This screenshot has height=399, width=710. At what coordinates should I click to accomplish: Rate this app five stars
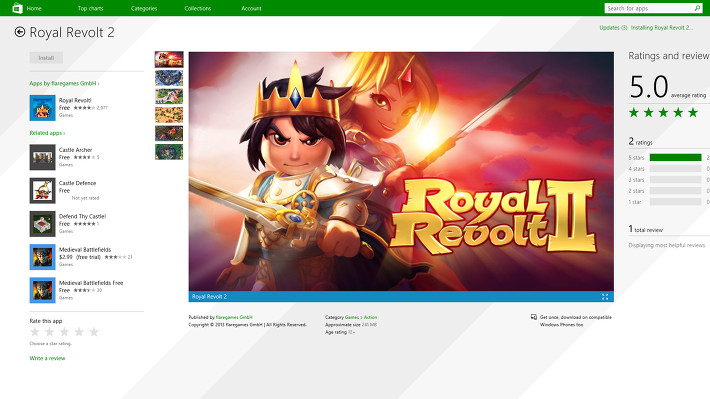[94, 332]
